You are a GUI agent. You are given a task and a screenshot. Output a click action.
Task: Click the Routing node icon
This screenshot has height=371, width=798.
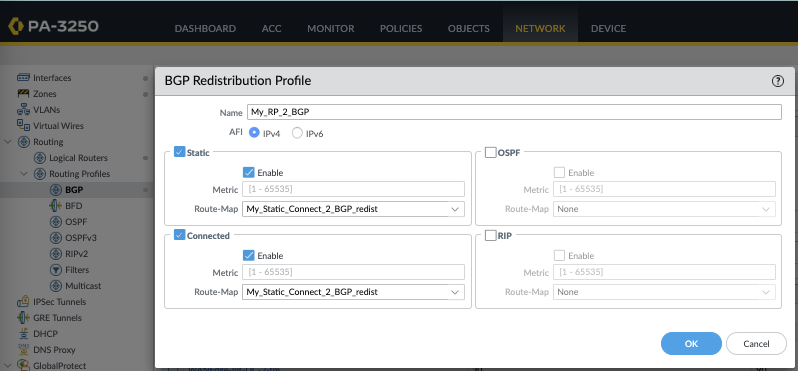point(23,141)
